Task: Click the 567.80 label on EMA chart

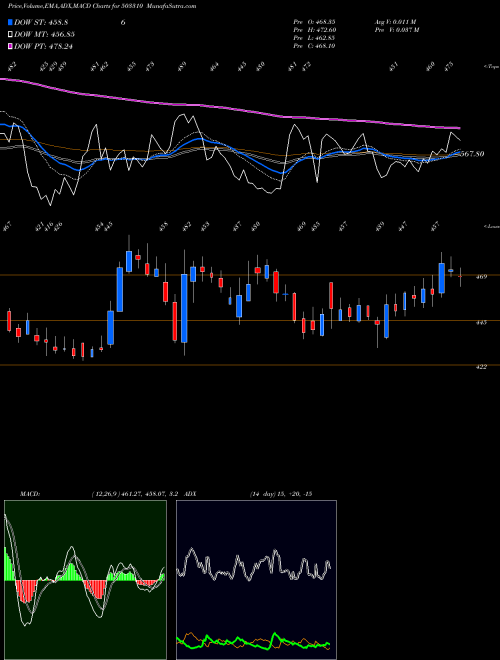Action: point(471,154)
